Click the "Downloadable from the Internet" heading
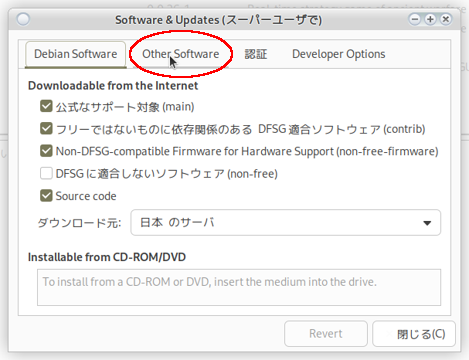 point(113,86)
